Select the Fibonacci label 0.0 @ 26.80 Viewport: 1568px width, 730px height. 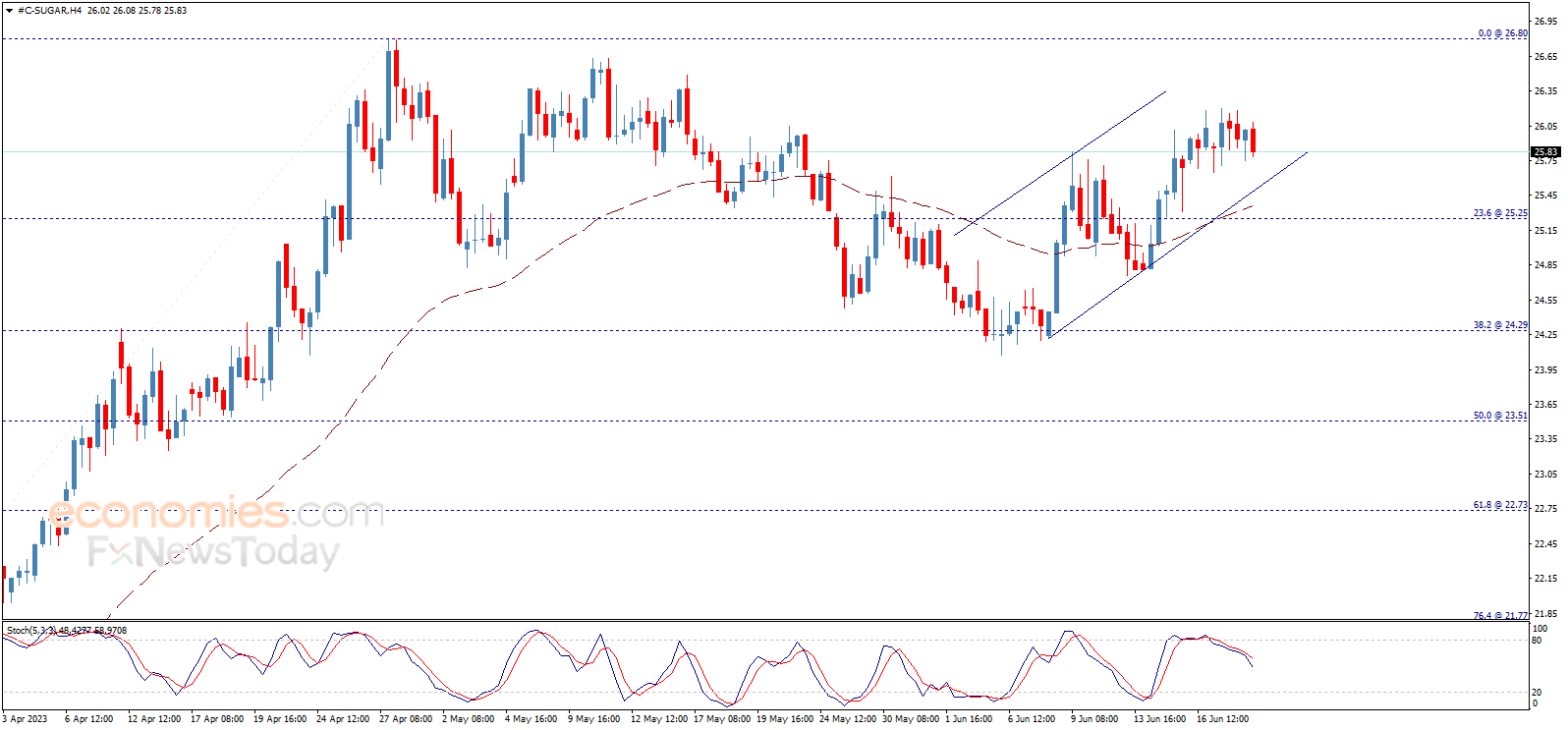pyautogui.click(x=1503, y=33)
